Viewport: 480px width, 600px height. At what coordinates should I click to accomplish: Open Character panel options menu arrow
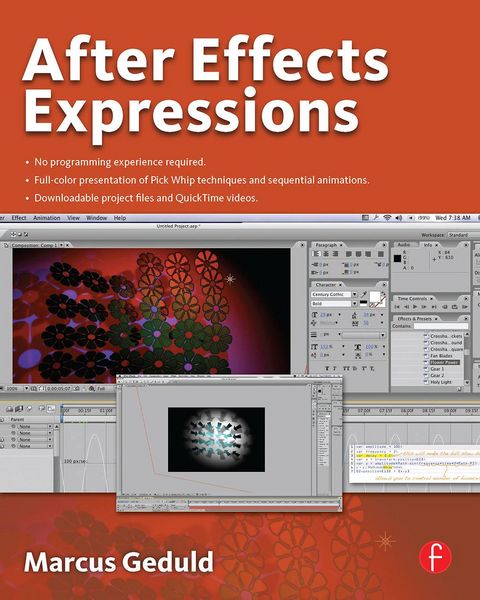coord(384,285)
